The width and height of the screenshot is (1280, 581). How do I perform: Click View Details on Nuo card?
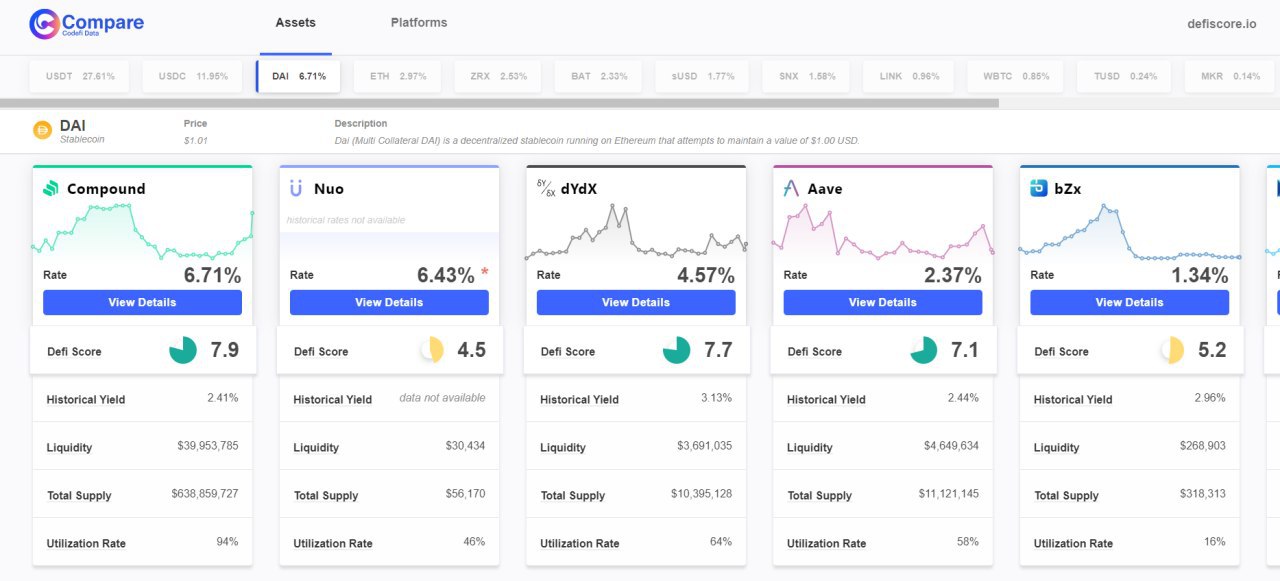389,302
